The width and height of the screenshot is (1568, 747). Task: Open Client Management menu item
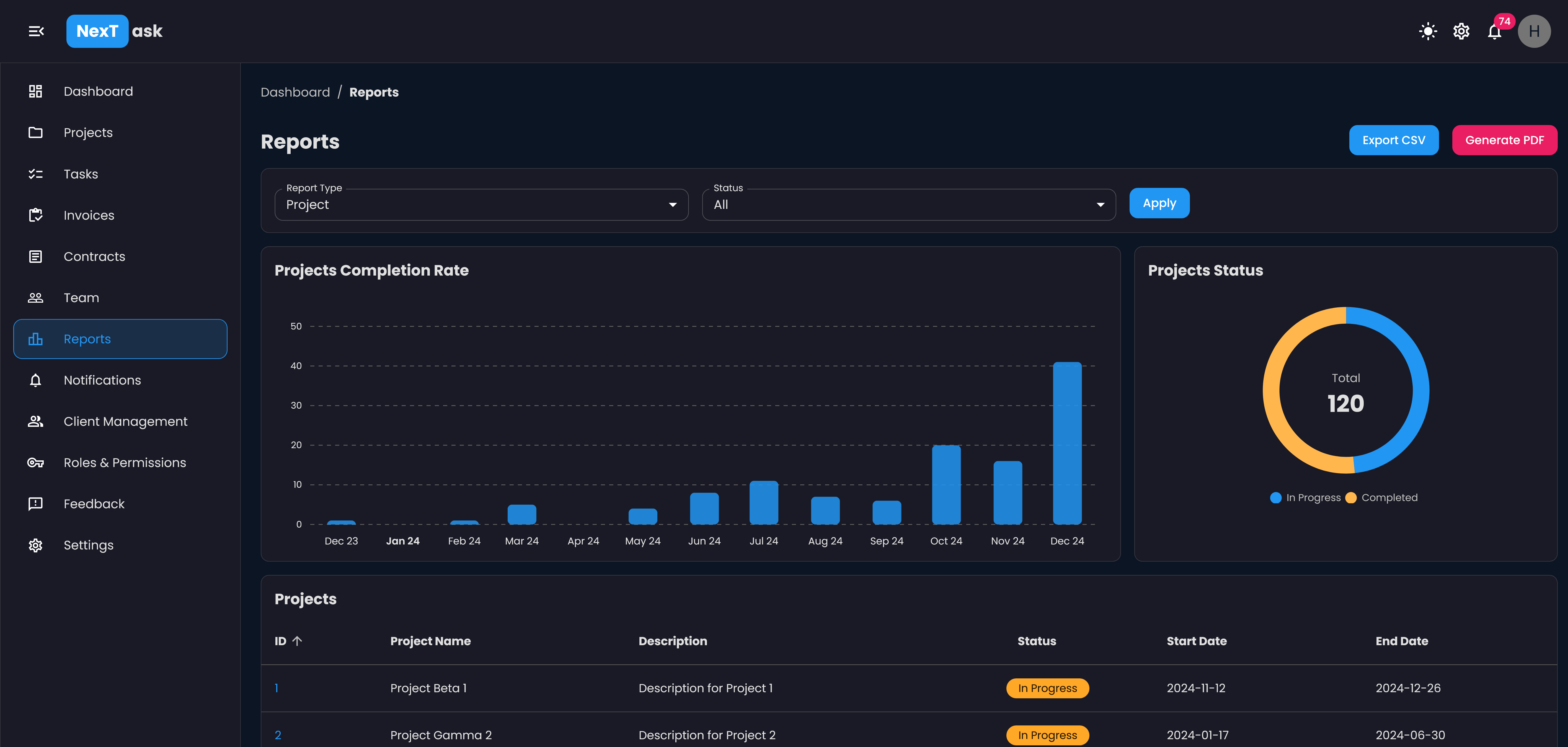pyautogui.click(x=125, y=422)
